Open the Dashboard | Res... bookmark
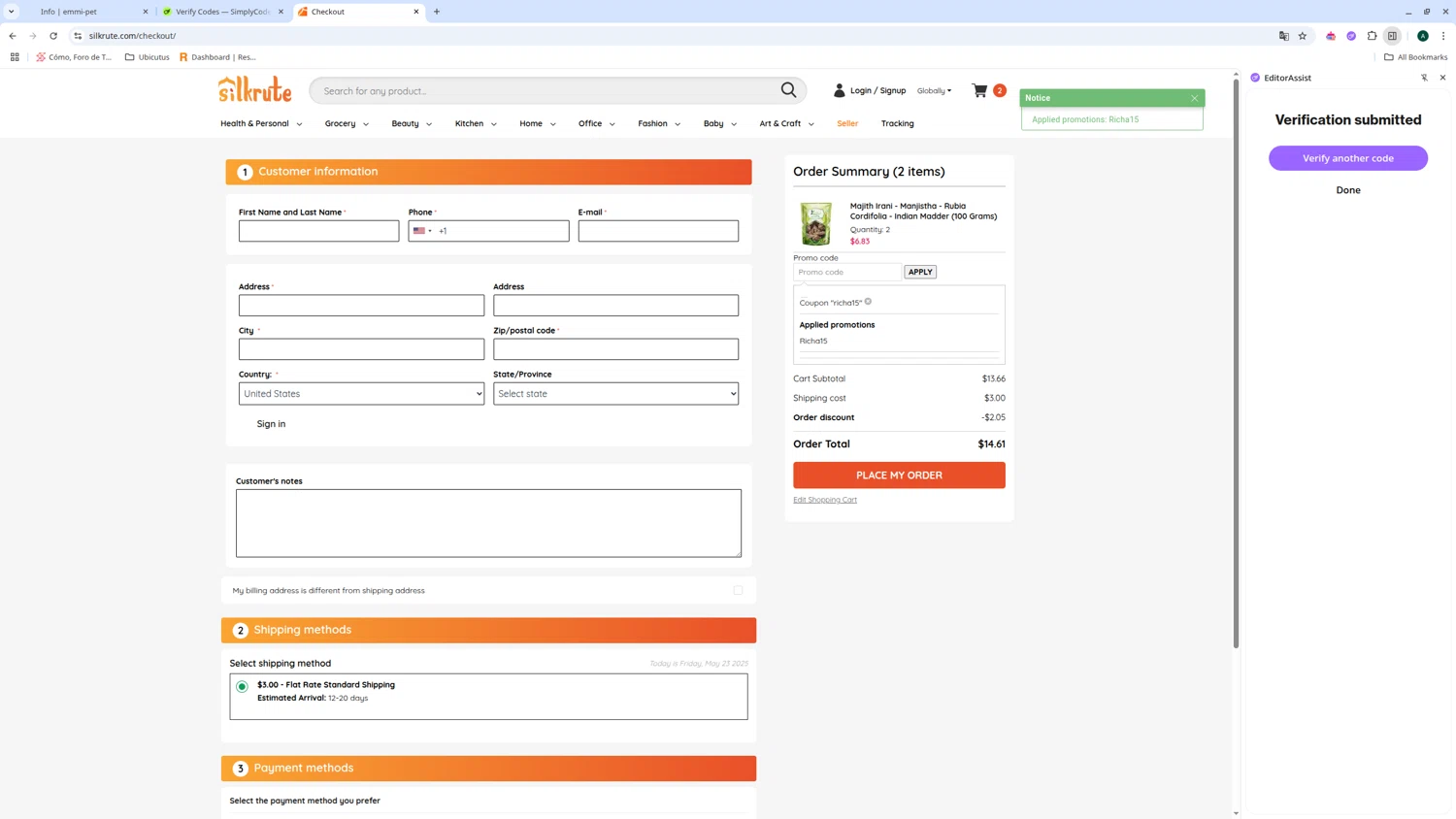 point(217,57)
